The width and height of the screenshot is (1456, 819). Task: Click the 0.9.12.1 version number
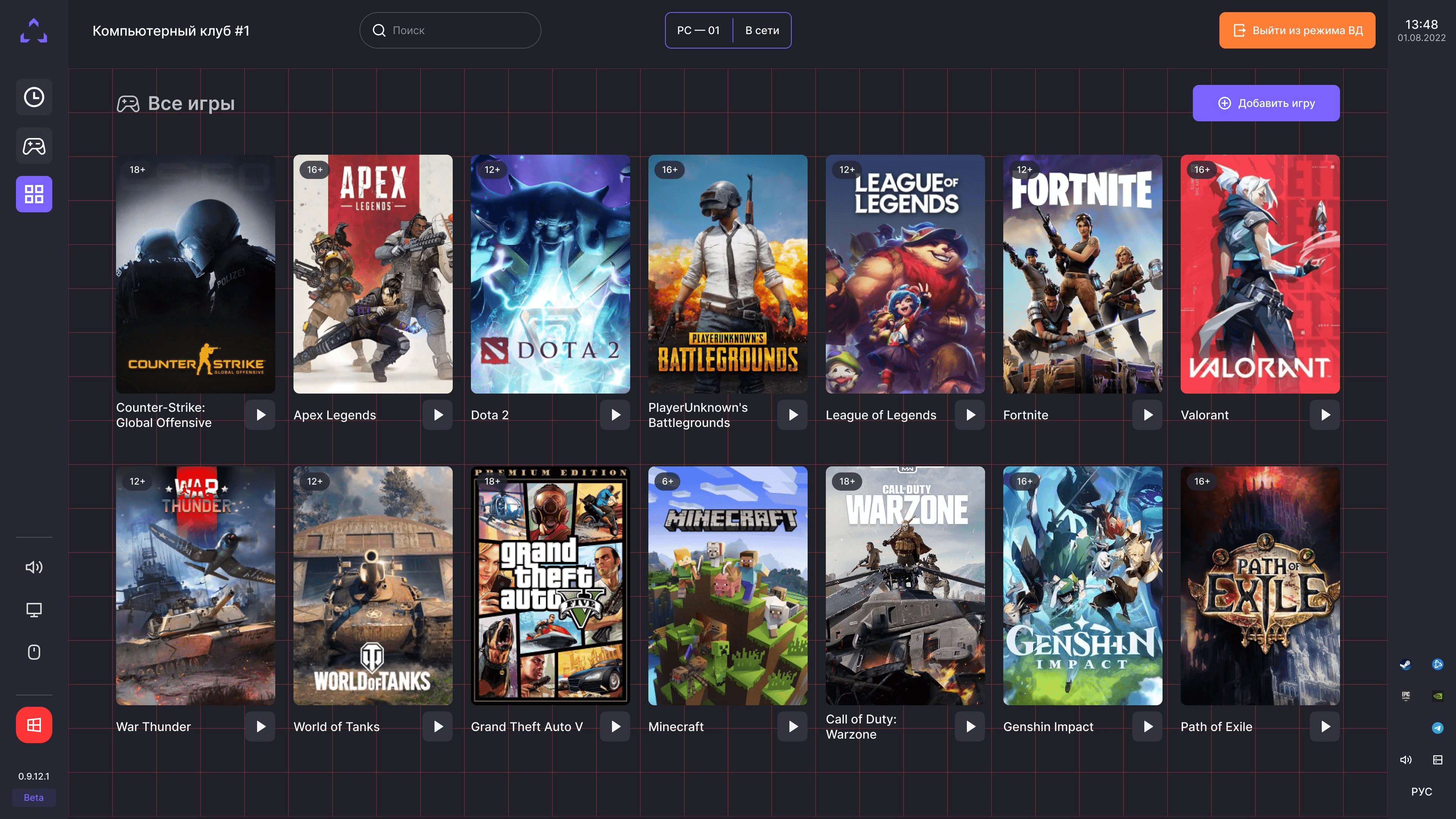click(x=34, y=776)
